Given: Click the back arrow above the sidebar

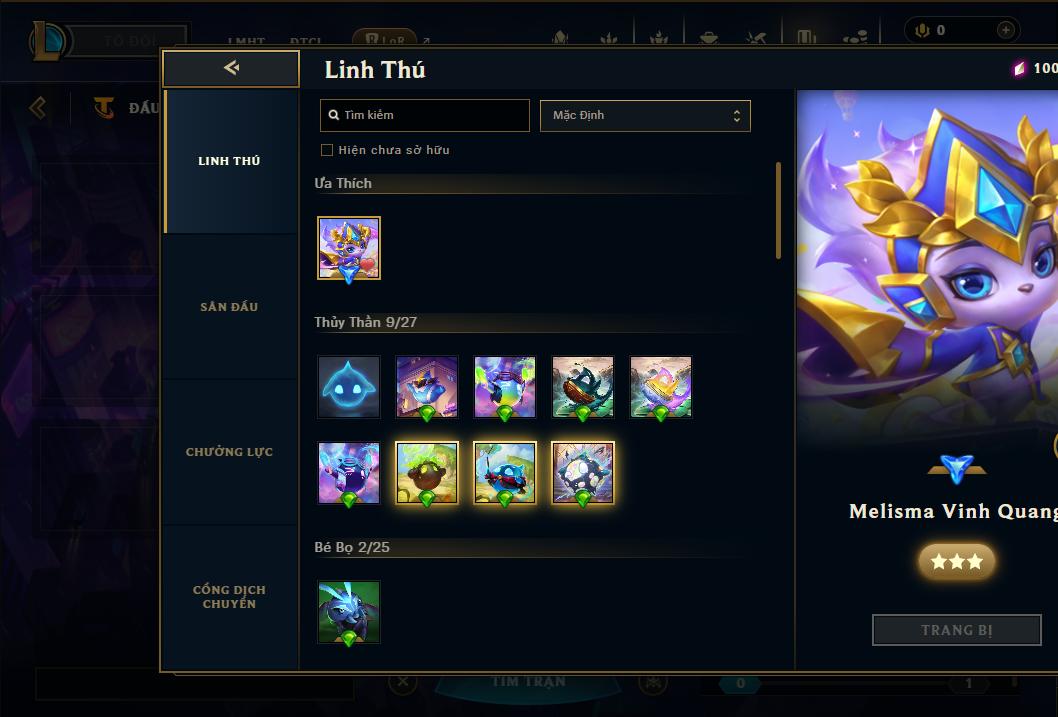Looking at the screenshot, I should tap(231, 67).
